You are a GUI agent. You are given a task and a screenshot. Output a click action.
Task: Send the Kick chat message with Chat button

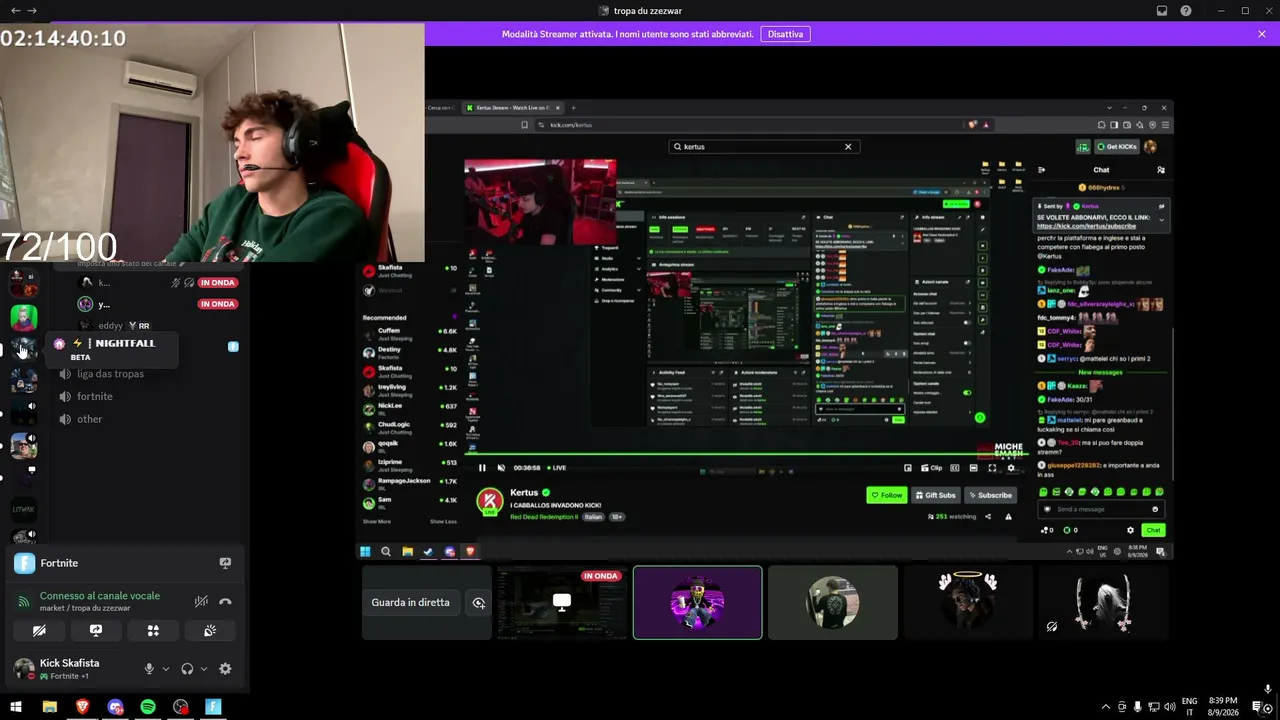tap(1153, 530)
